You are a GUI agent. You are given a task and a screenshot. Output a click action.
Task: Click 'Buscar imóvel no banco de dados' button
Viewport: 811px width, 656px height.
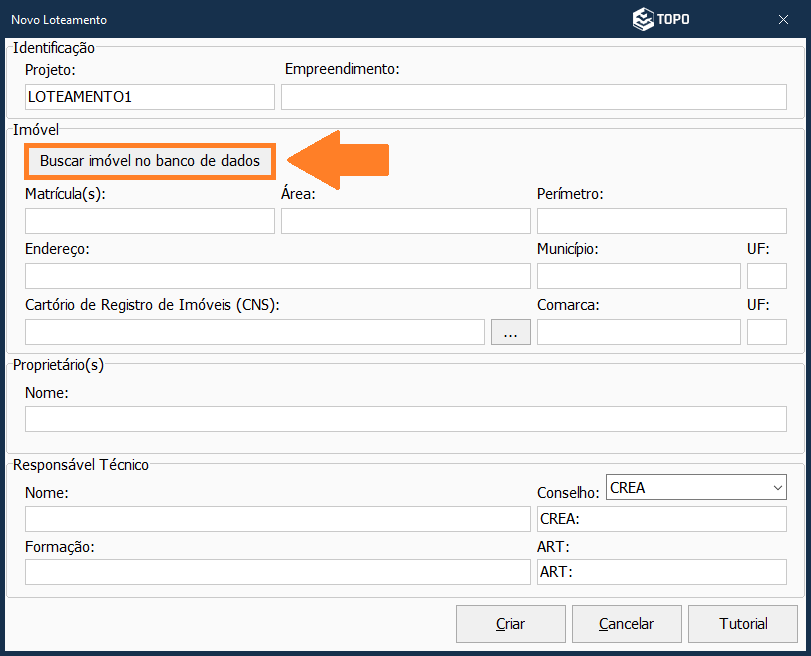pyautogui.click(x=150, y=161)
